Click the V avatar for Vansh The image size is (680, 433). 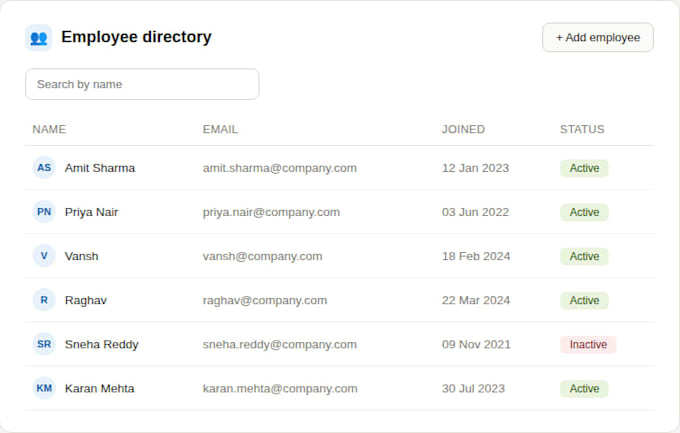click(x=44, y=256)
